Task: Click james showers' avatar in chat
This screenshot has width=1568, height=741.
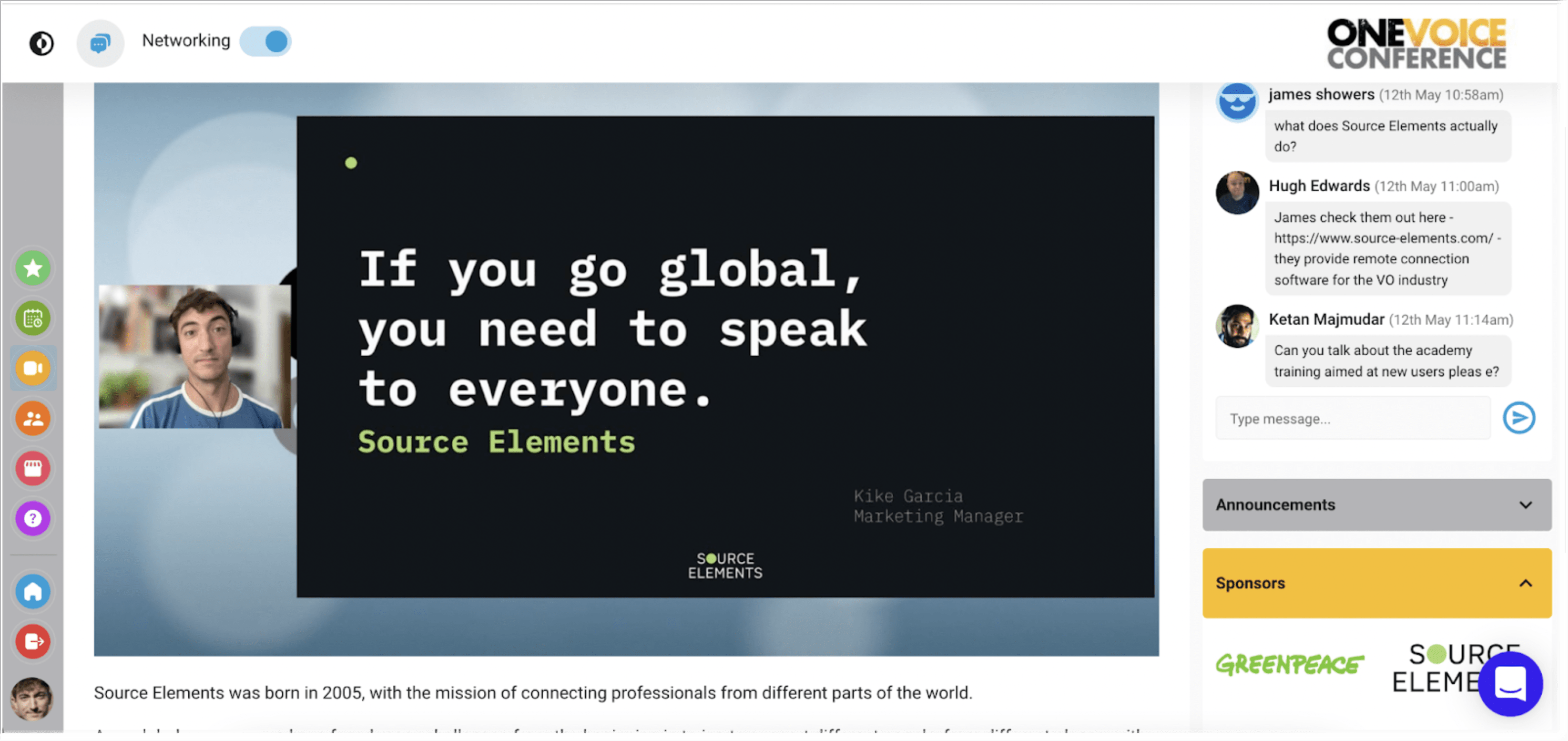Action: 1236,102
